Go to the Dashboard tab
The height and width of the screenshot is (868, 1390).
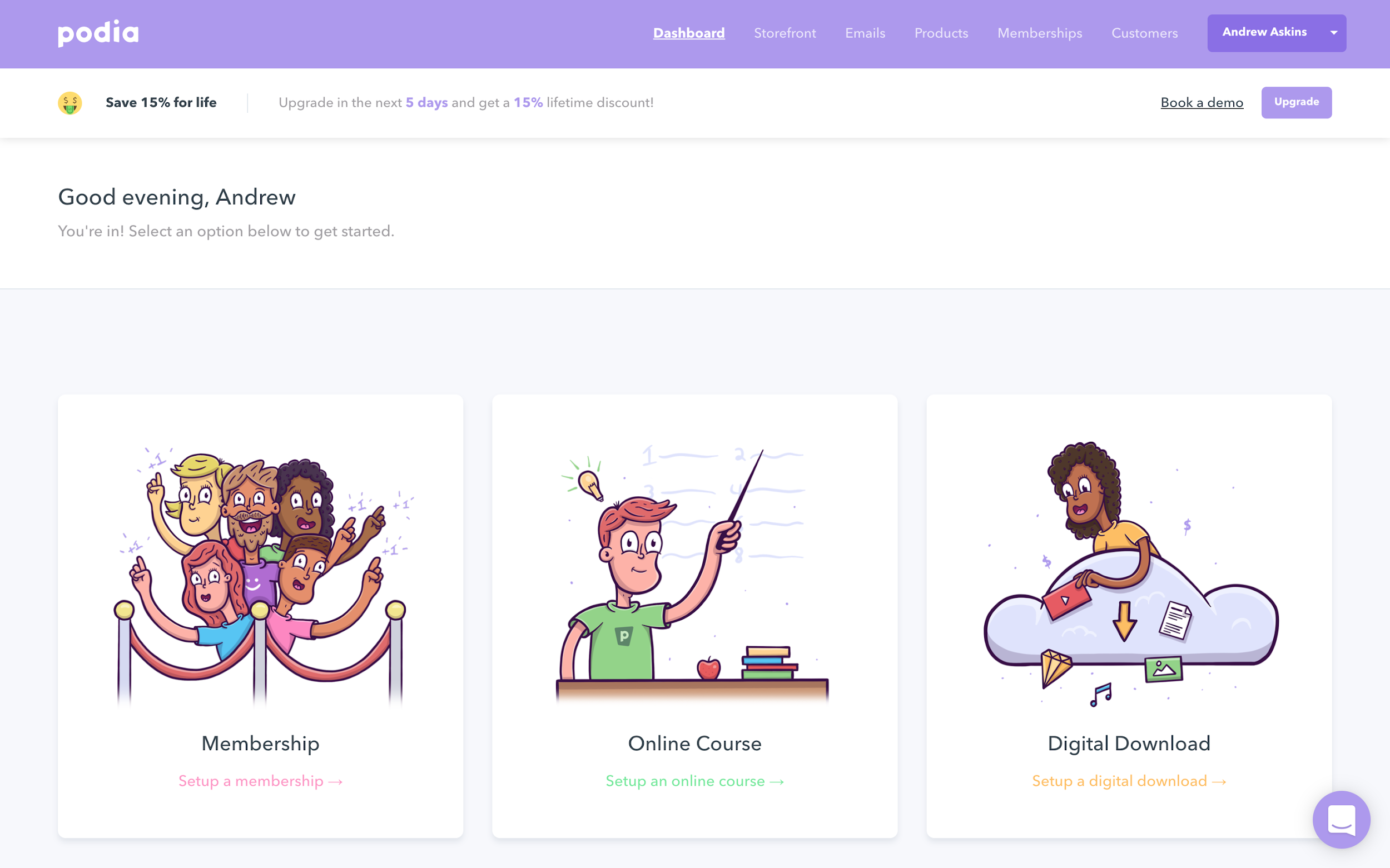689,33
